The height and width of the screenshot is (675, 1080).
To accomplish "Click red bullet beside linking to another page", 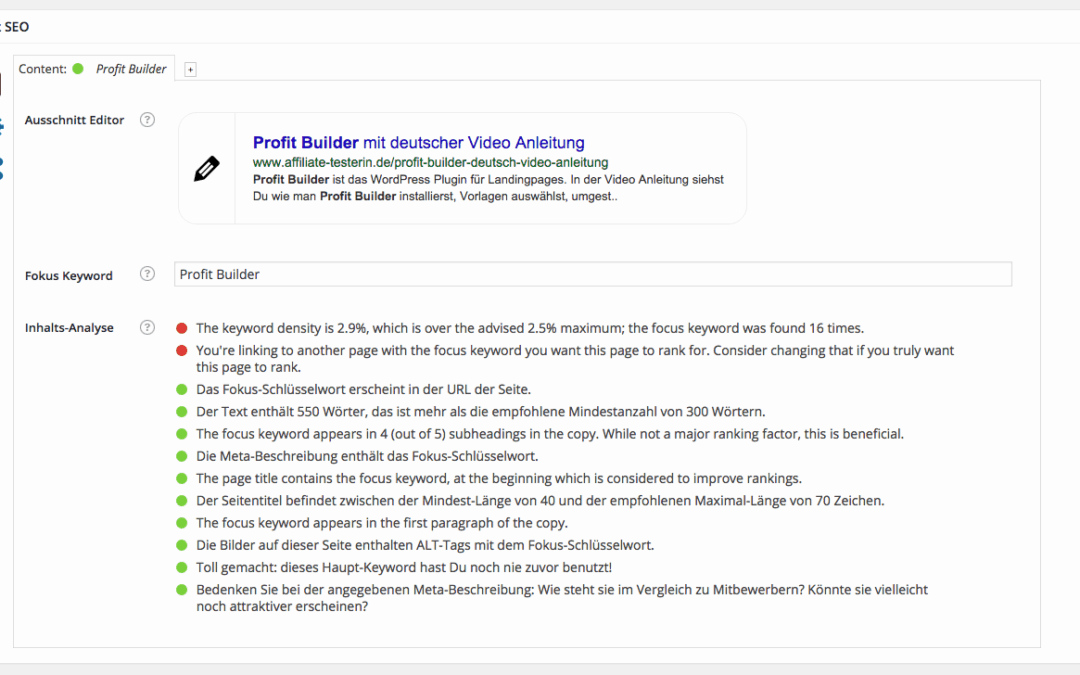I will 182,351.
